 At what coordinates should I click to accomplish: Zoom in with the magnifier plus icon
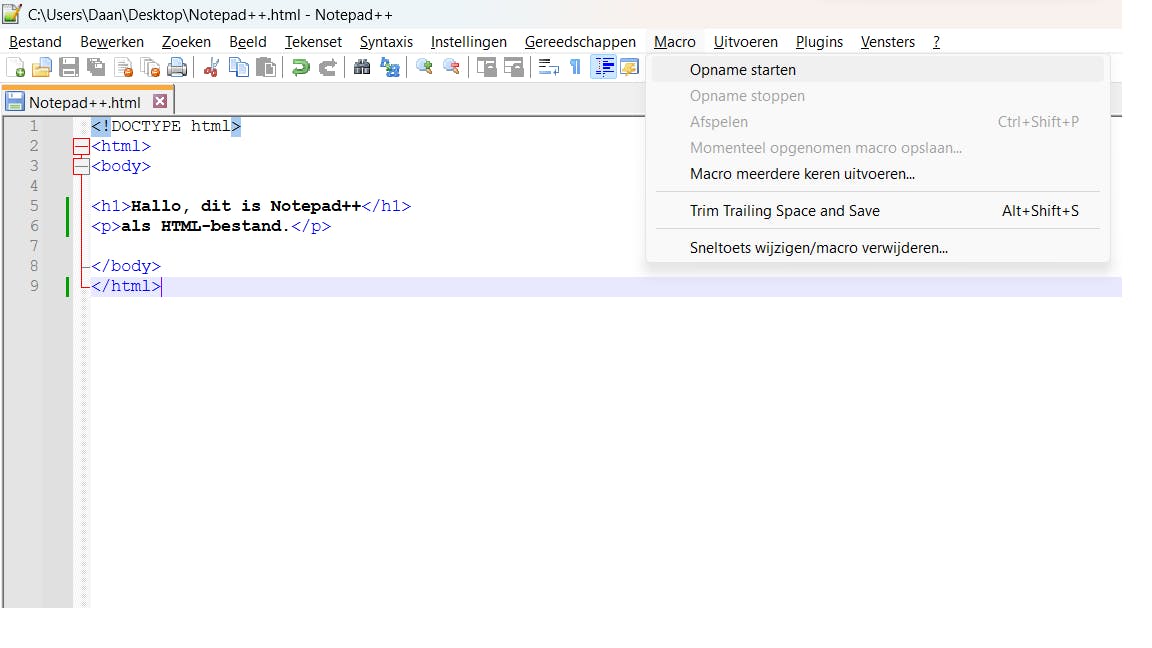click(x=424, y=68)
